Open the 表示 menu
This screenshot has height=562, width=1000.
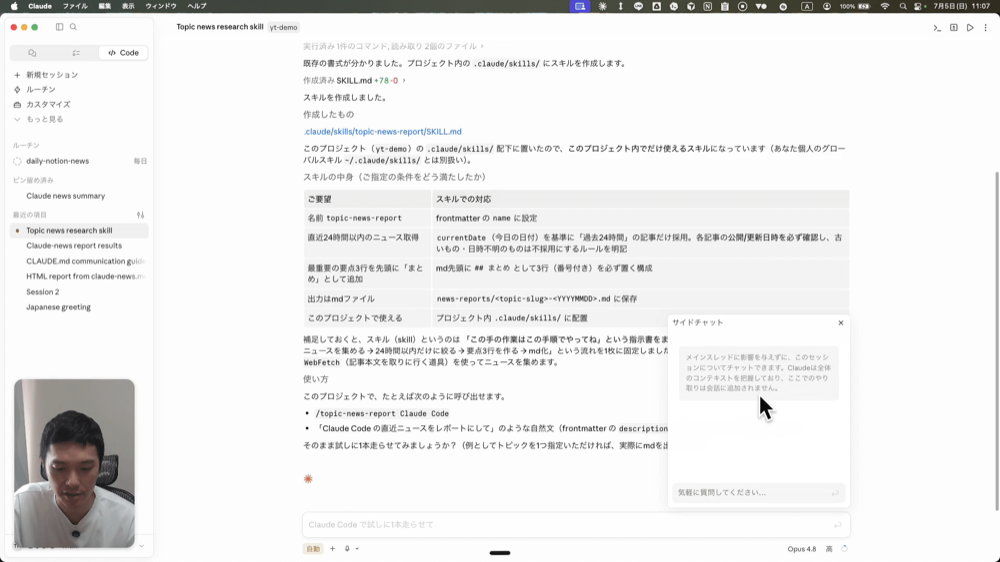coord(128,6)
